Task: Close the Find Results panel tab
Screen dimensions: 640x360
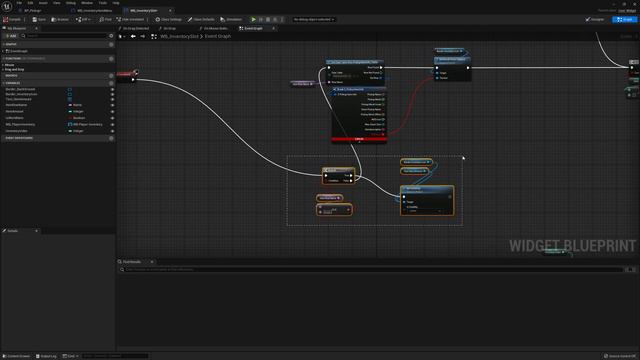Action: click(x=152, y=262)
